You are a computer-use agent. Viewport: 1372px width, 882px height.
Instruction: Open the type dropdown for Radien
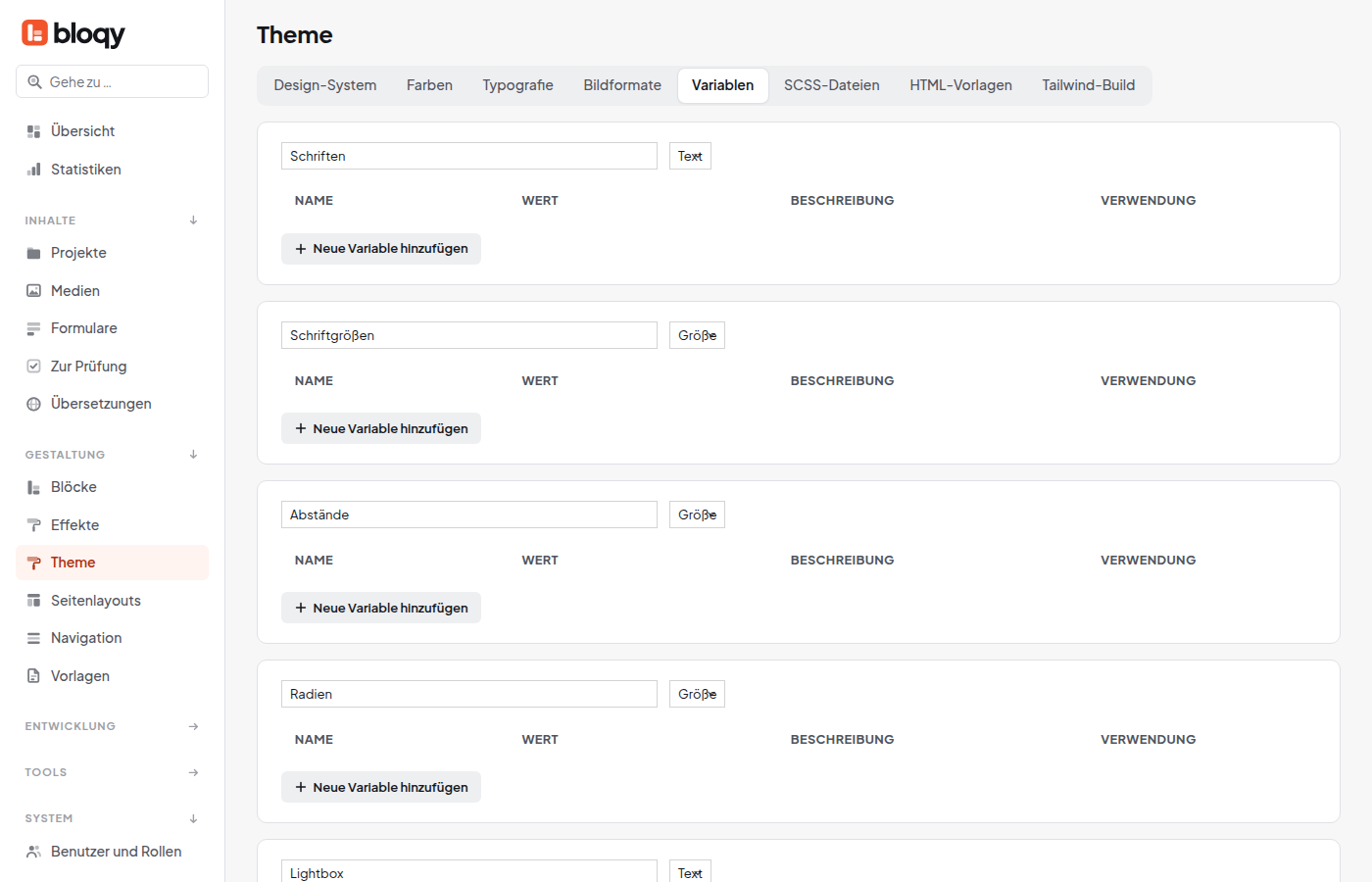pos(697,694)
